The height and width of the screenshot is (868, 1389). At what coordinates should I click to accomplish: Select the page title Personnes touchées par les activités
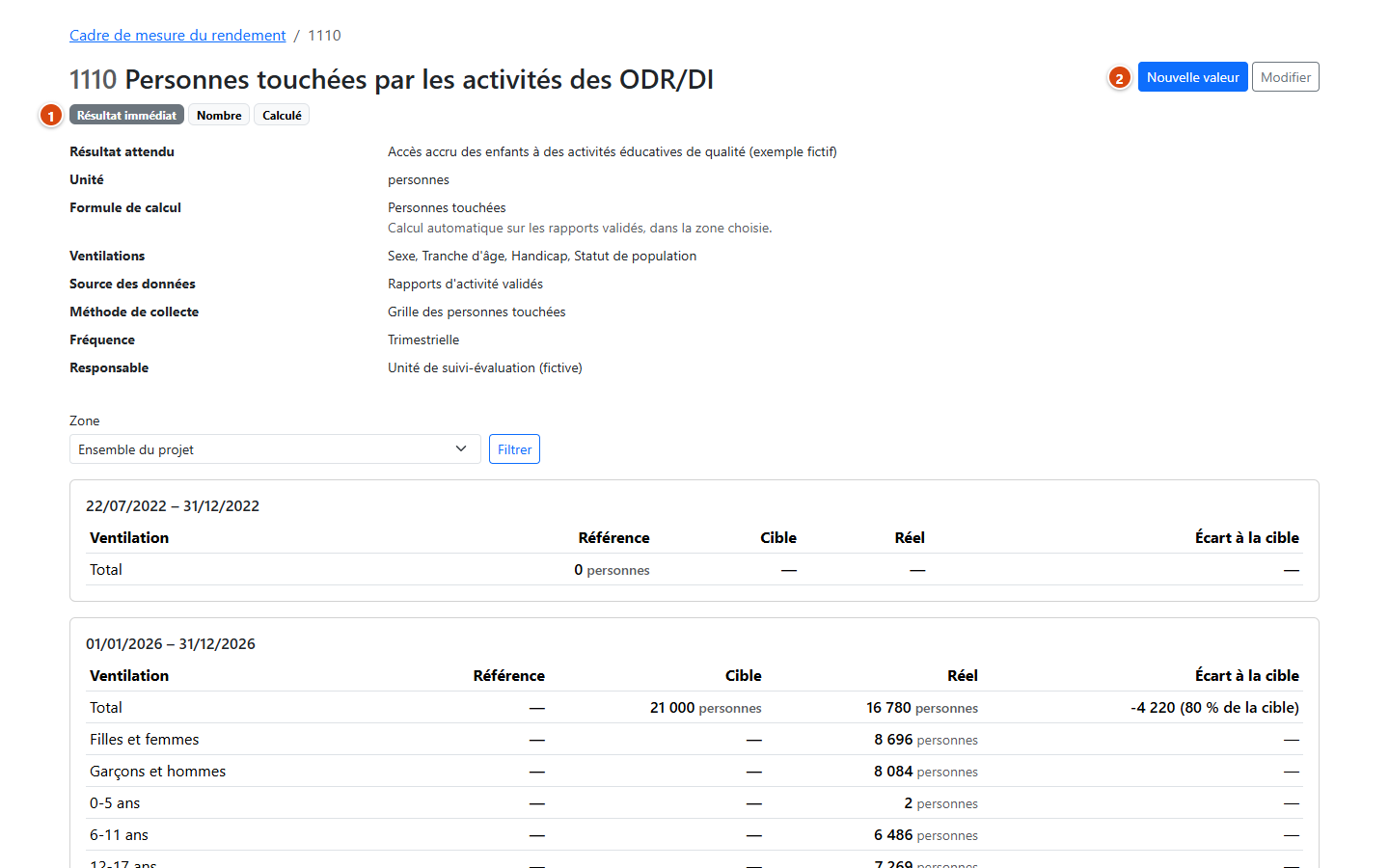tap(392, 79)
